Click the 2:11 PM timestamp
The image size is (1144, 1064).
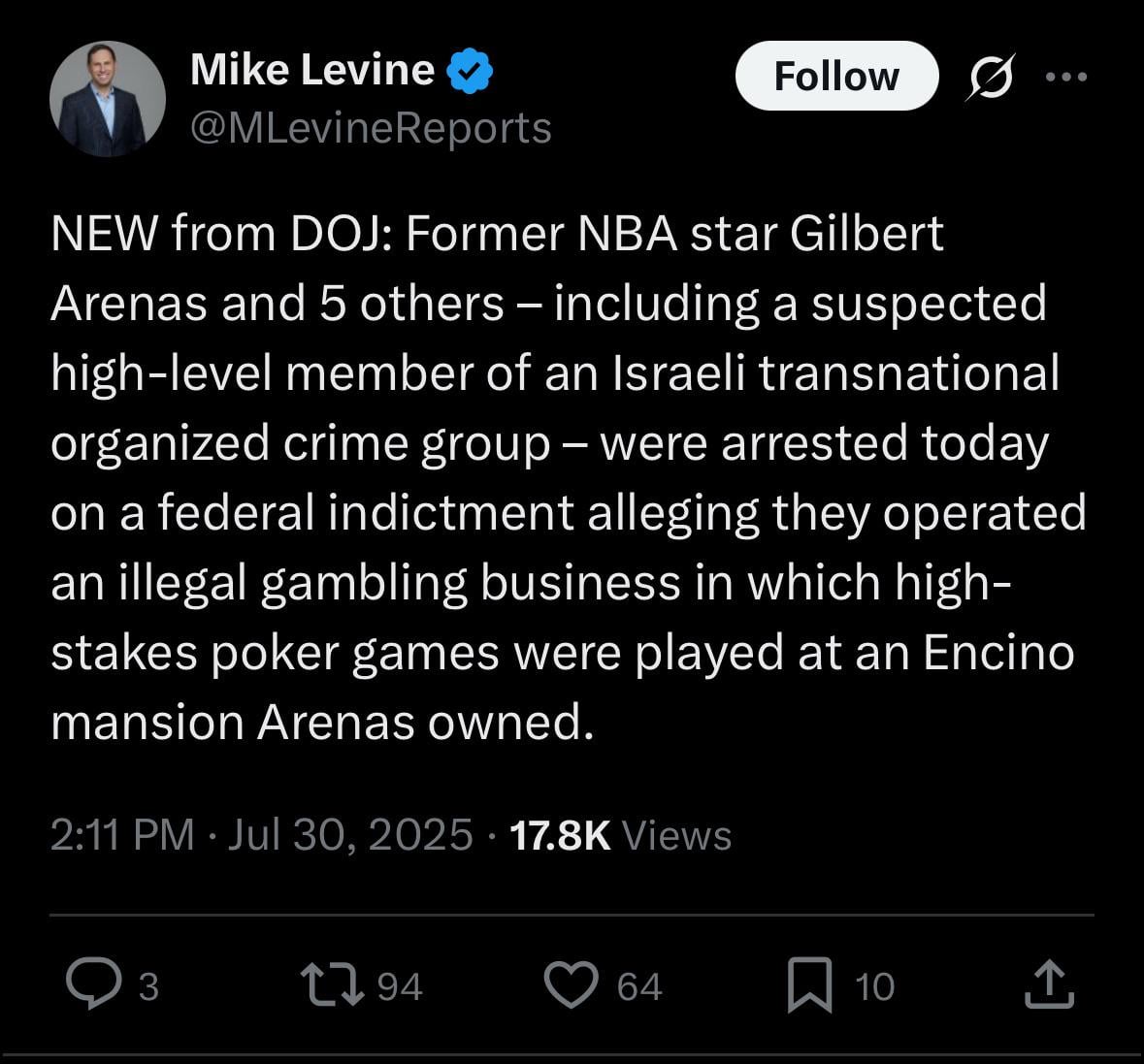pos(122,835)
